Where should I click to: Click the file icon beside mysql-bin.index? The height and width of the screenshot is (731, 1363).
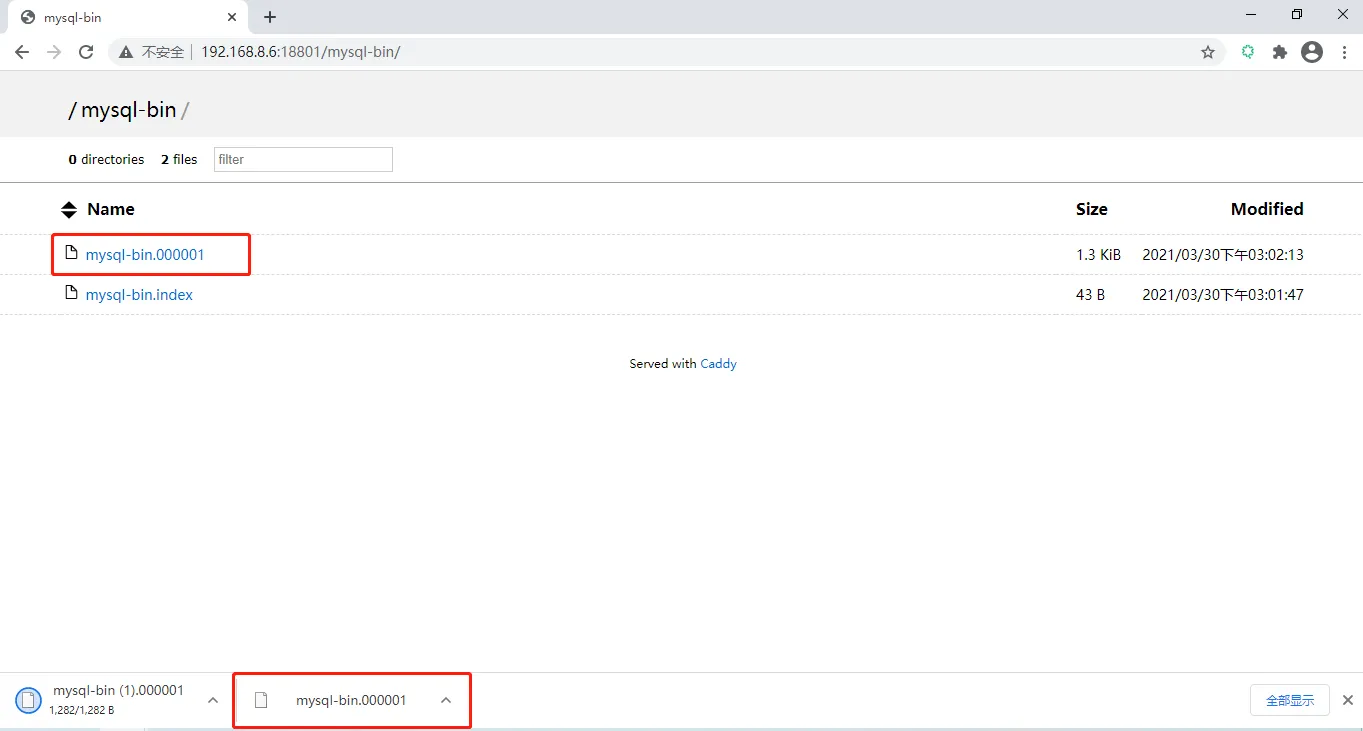71,293
